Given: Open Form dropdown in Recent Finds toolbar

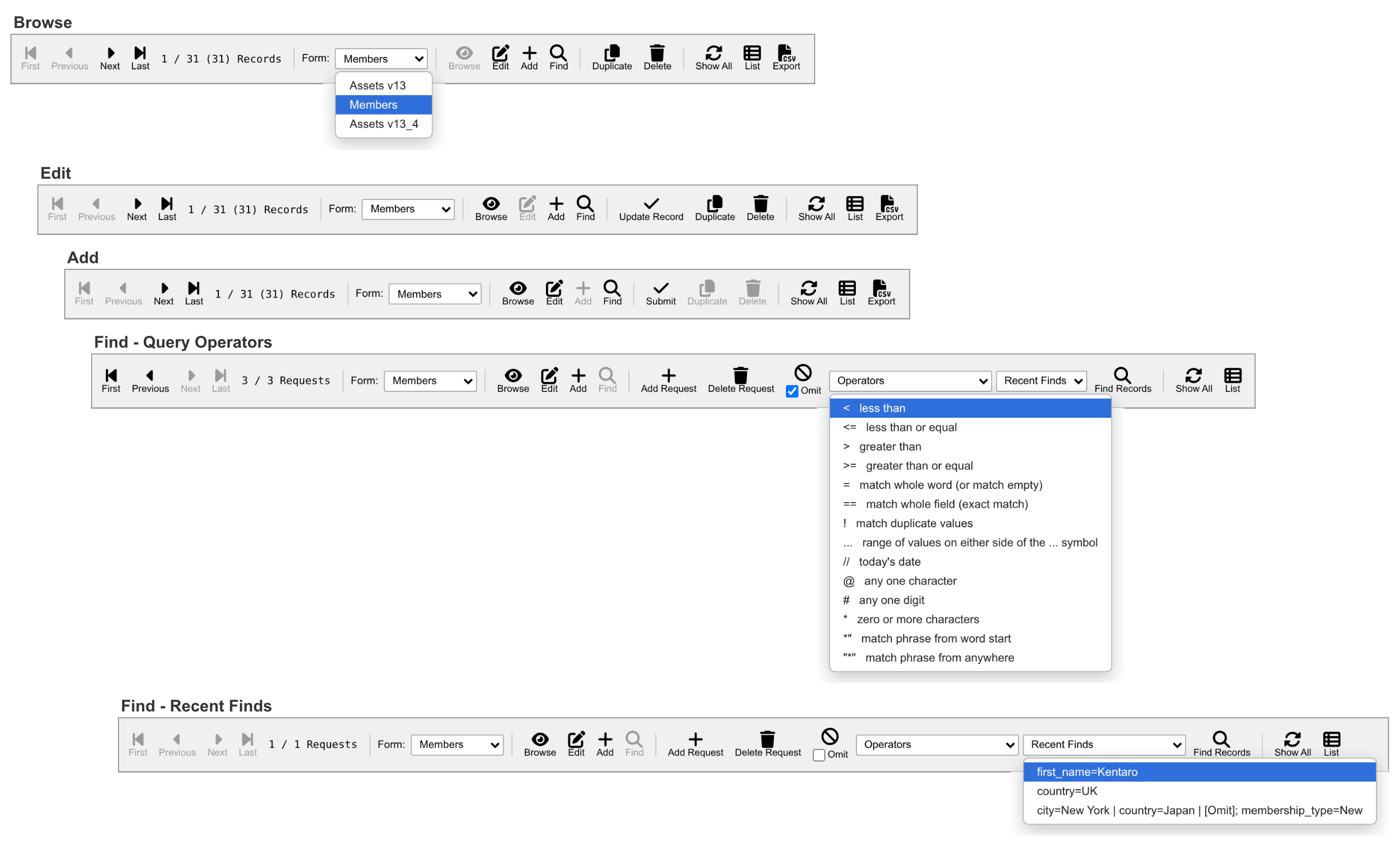Looking at the screenshot, I should [457, 745].
